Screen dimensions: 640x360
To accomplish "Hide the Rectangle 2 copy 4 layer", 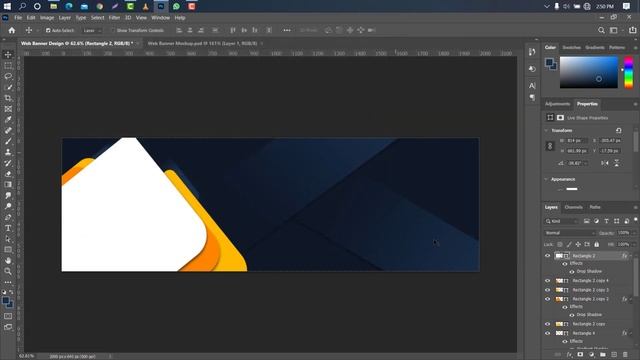I will (547, 281).
